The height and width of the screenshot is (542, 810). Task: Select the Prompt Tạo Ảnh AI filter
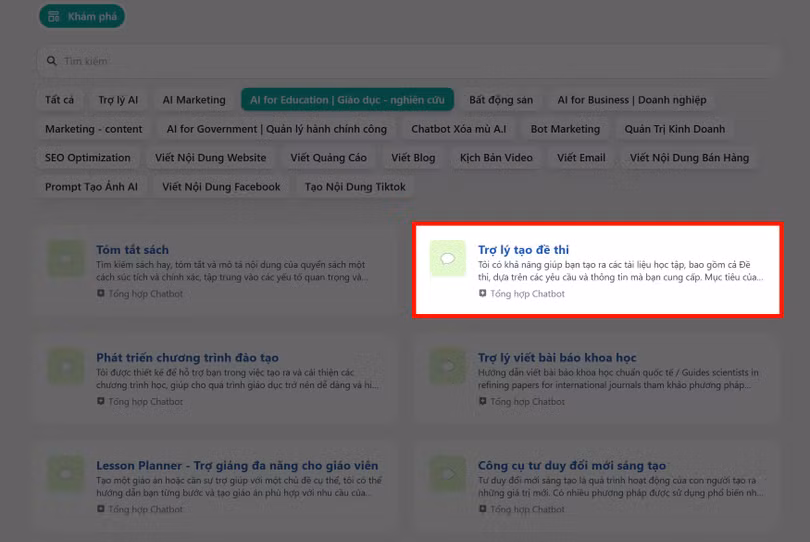(x=91, y=187)
